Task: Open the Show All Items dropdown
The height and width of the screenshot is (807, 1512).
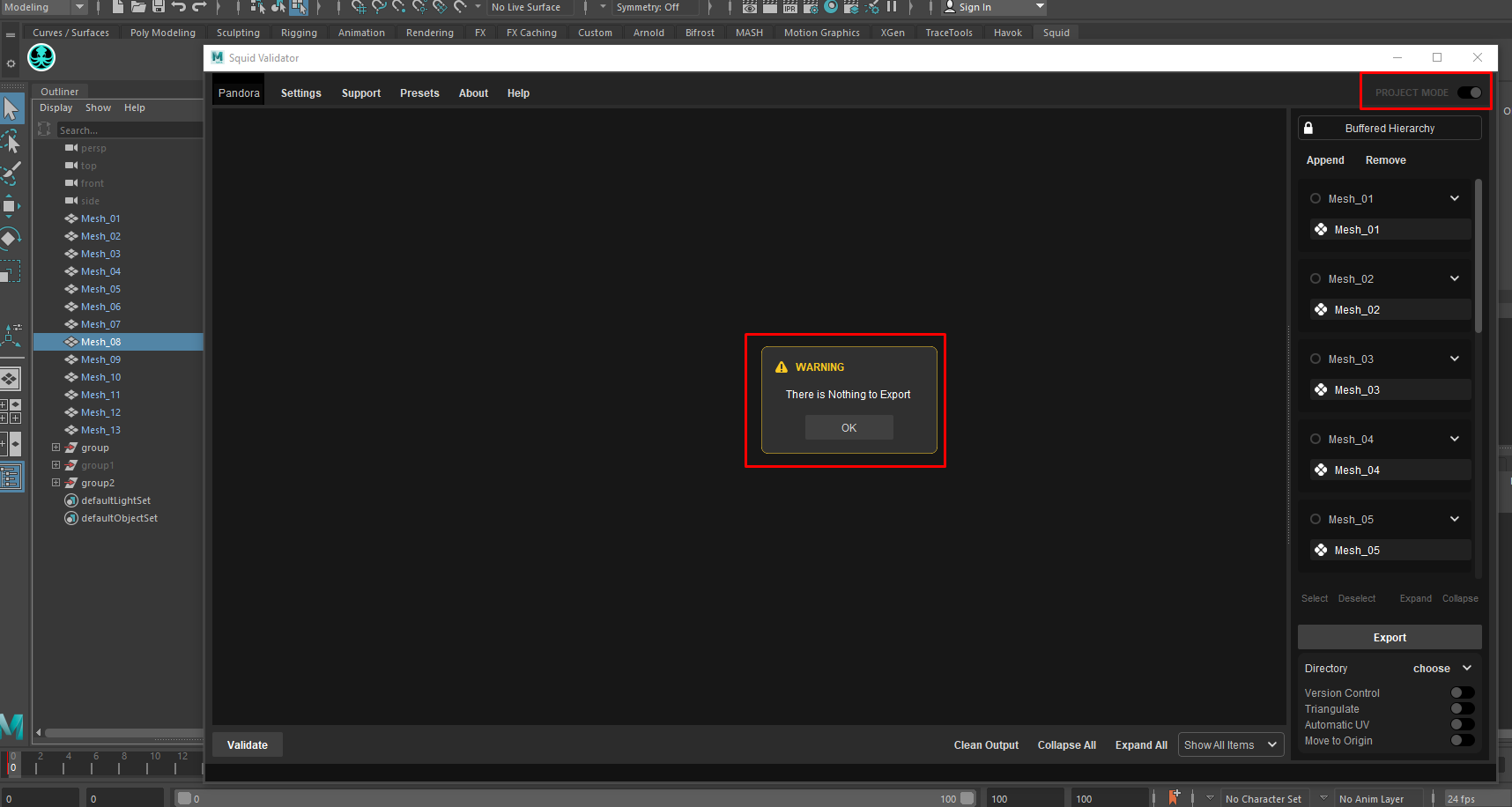Action: (x=1231, y=744)
